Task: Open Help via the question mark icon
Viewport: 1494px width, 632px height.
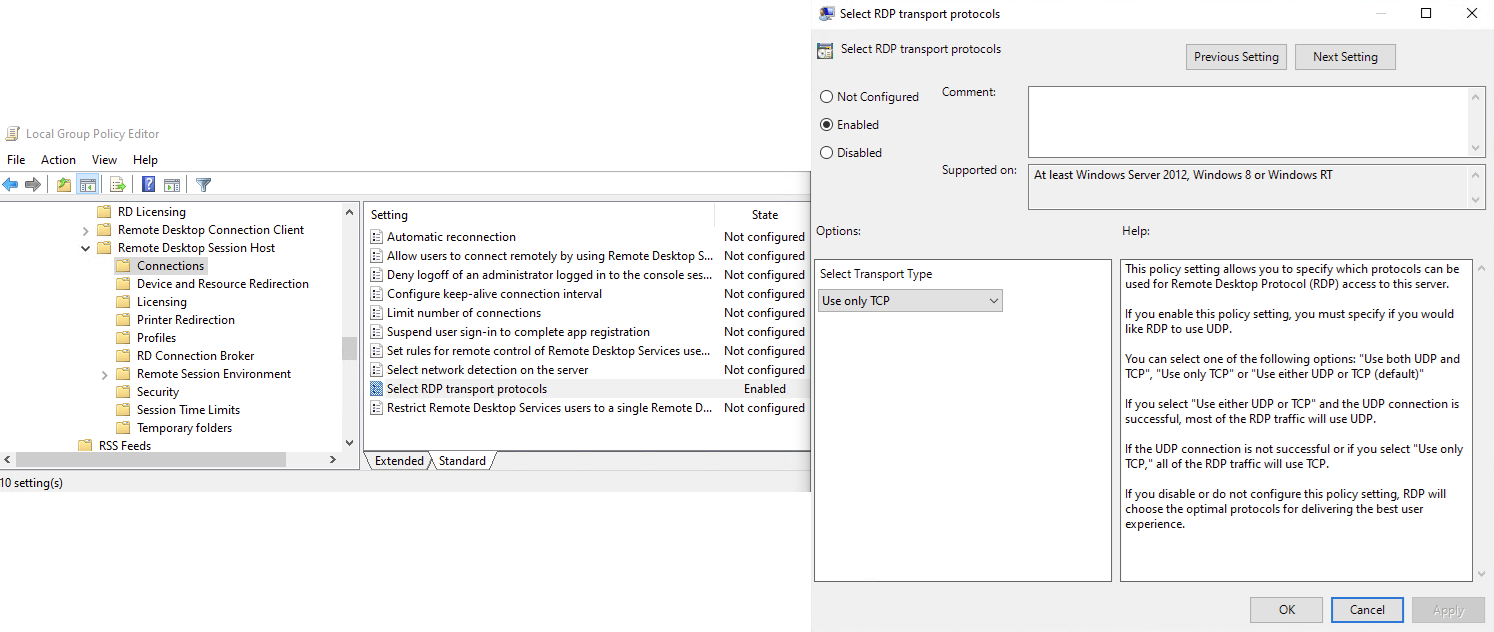Action: tap(146, 183)
